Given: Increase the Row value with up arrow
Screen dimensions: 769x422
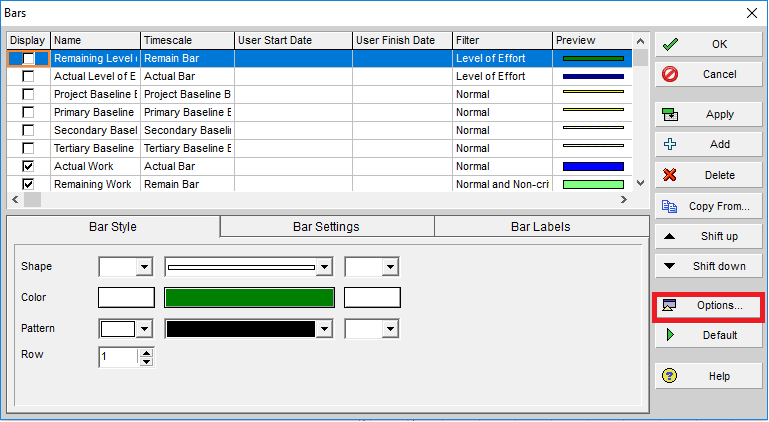Looking at the screenshot, I should pyautogui.click(x=146, y=353).
